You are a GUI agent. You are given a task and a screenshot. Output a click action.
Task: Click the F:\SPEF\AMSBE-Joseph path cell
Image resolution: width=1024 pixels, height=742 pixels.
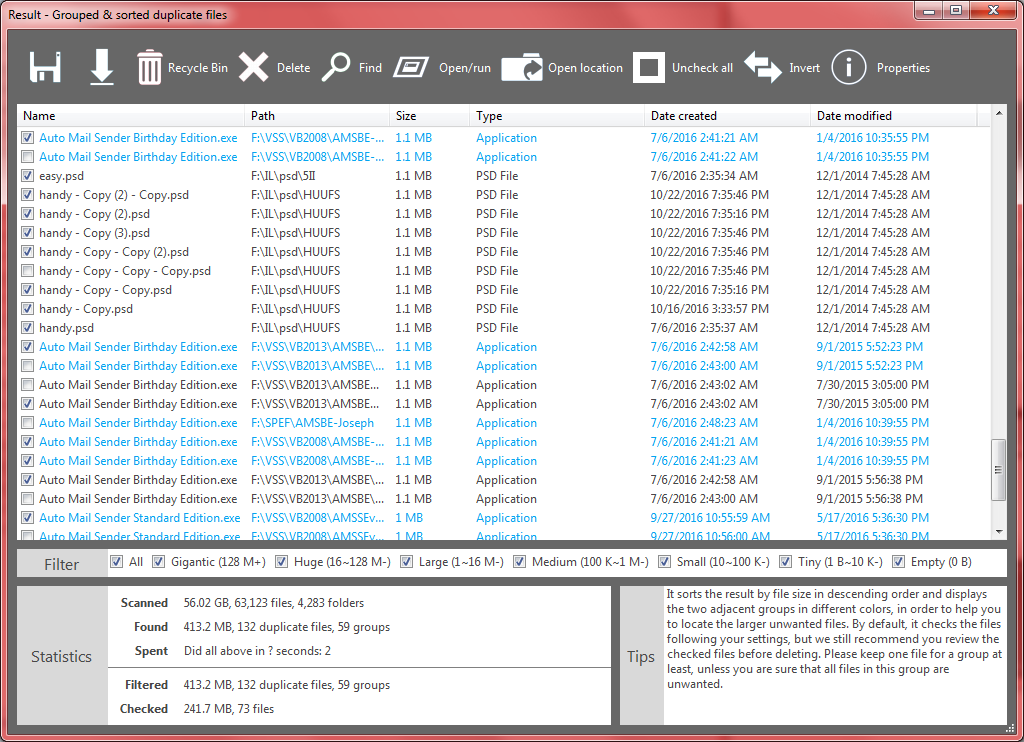pyautogui.click(x=312, y=423)
